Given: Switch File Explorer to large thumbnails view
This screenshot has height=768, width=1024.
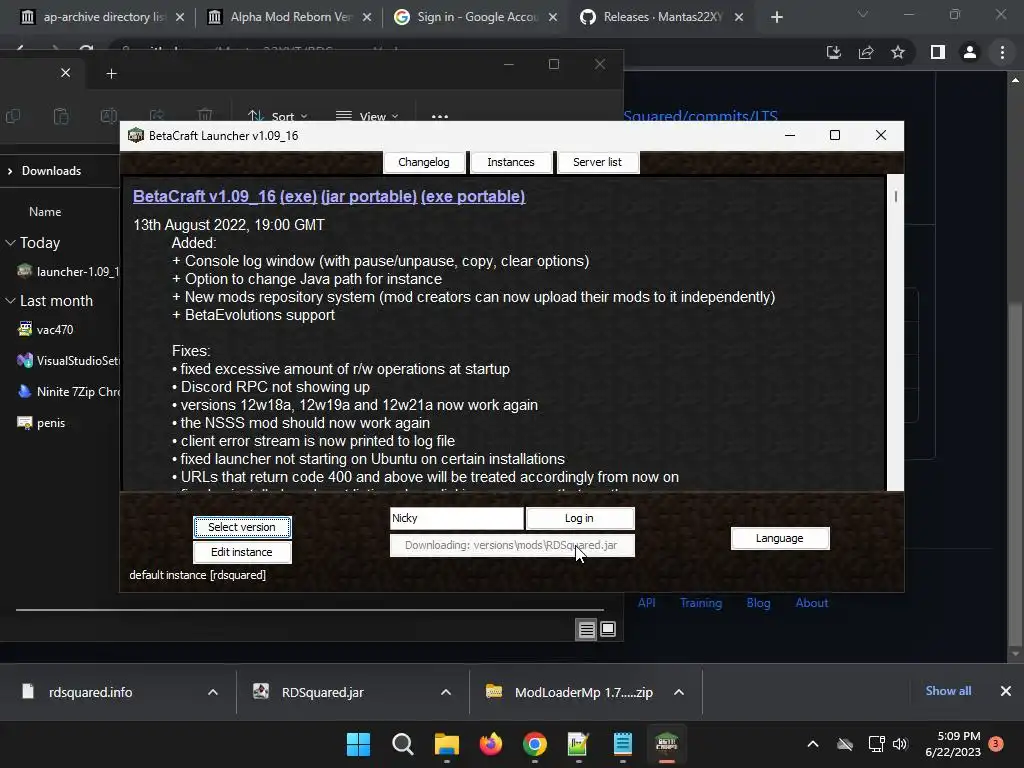Looking at the screenshot, I should coord(608,629).
